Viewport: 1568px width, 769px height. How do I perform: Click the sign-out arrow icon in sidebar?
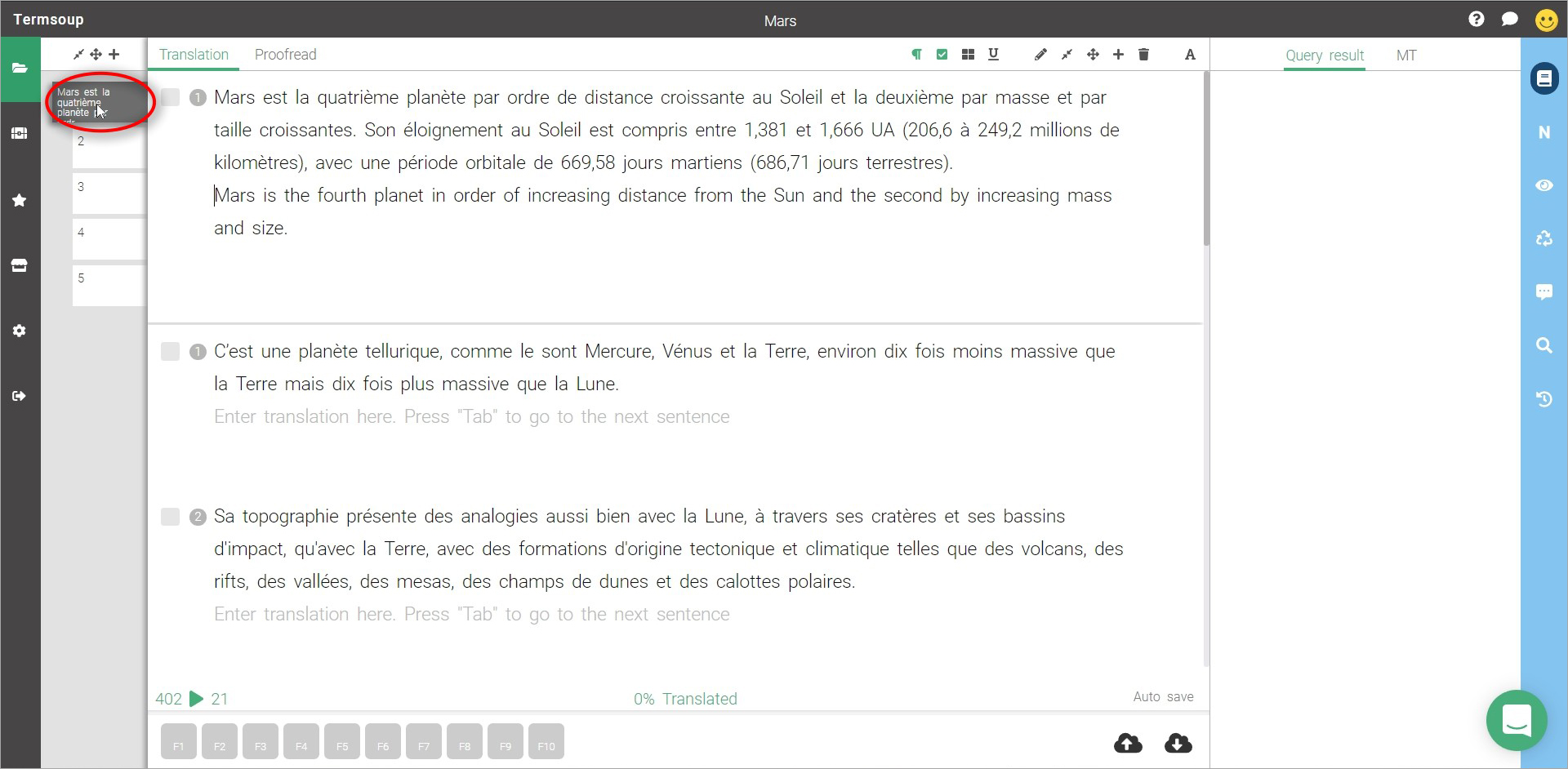coord(20,396)
